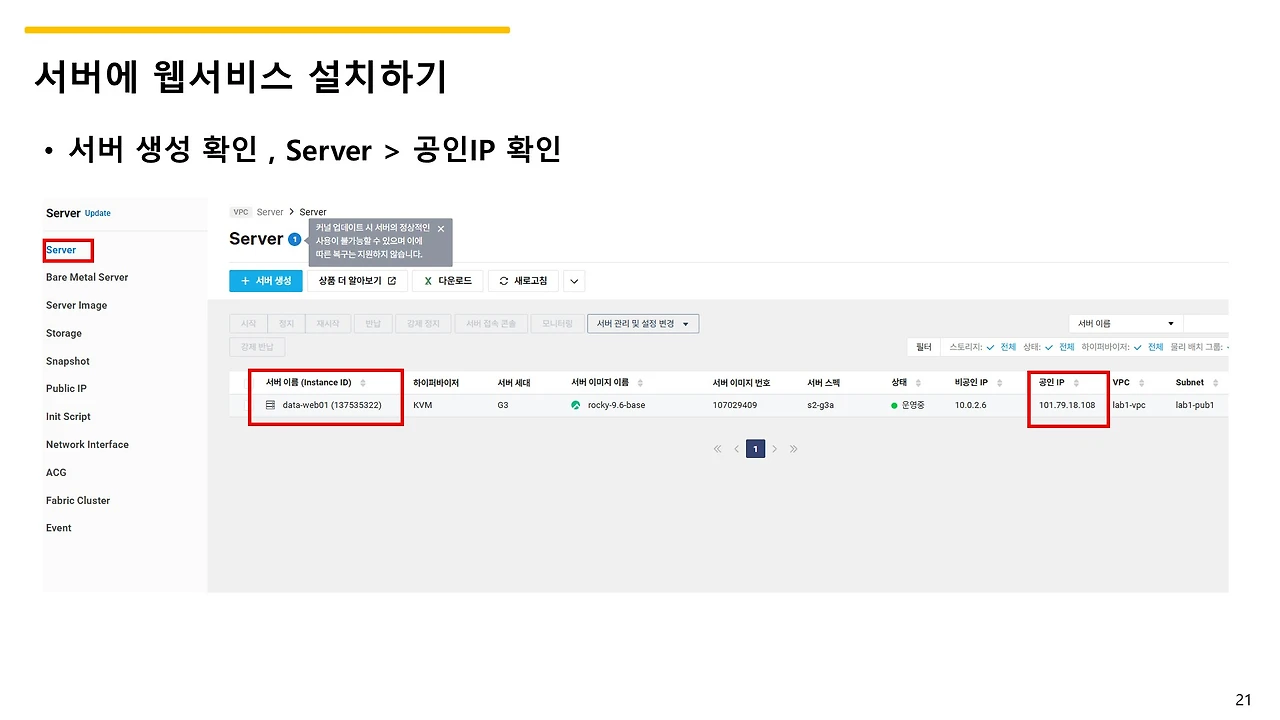Click the 강제 반납 button
Screen dimensions: 1280x720
pos(257,347)
